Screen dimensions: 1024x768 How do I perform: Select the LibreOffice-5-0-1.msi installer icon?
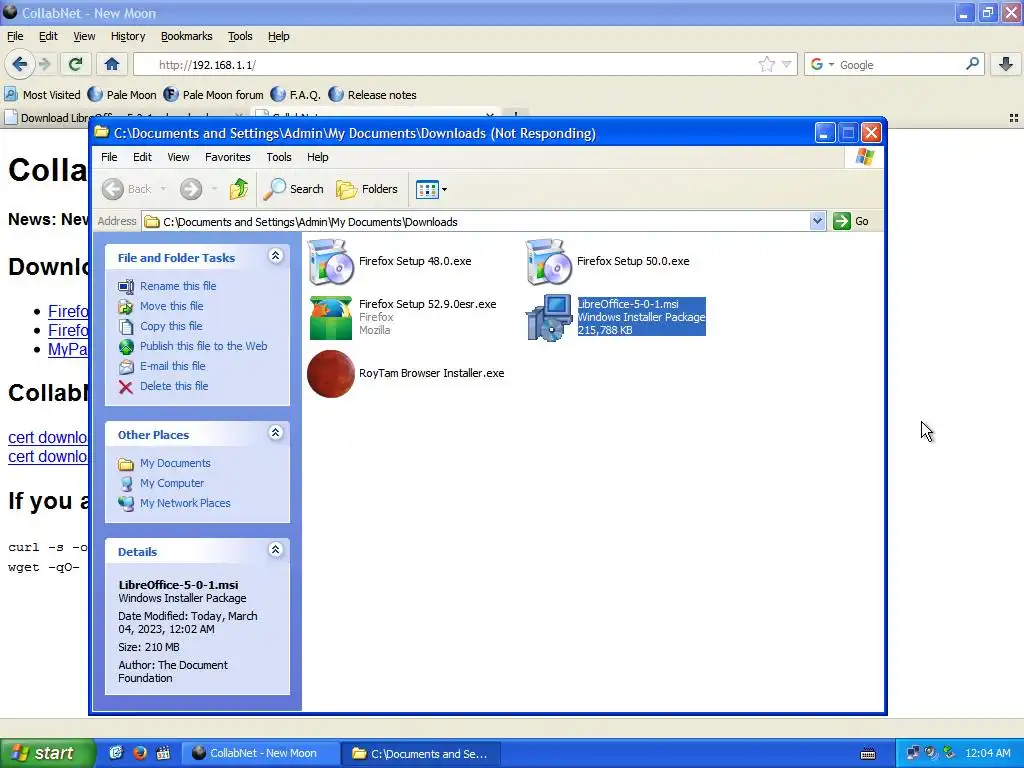[549, 317]
